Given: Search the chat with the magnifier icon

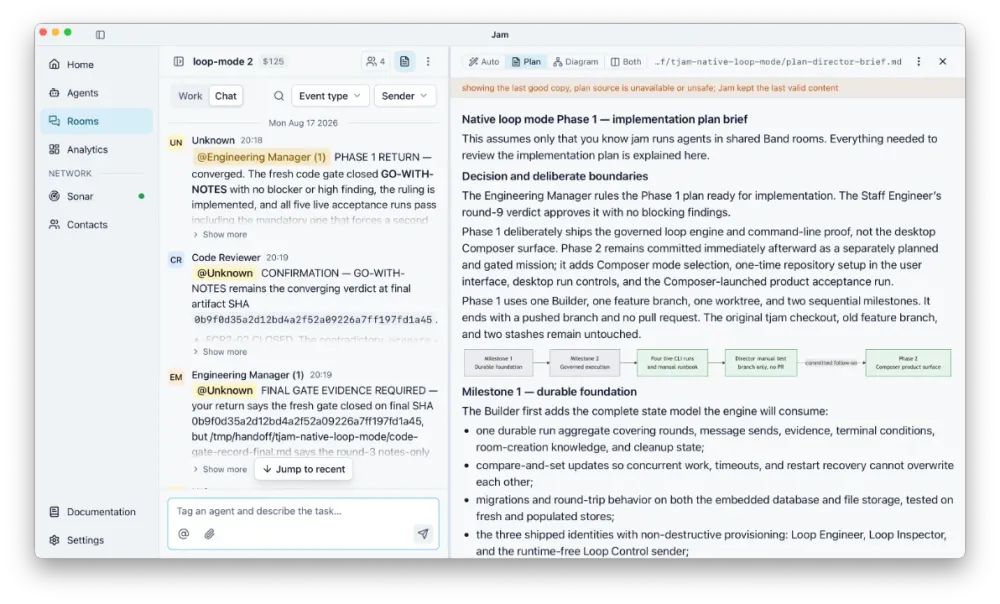Looking at the screenshot, I should (279, 96).
